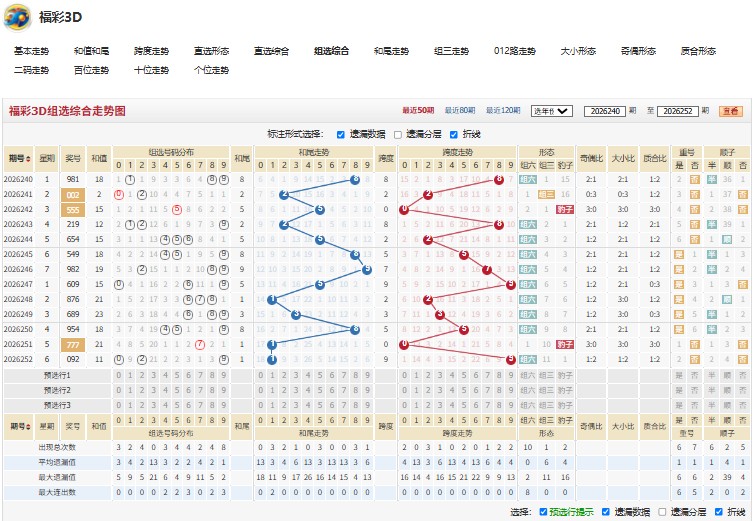Click the 预选行2 row label
Image resolution: width=755 pixels, height=521 pixels.
click(x=57, y=390)
